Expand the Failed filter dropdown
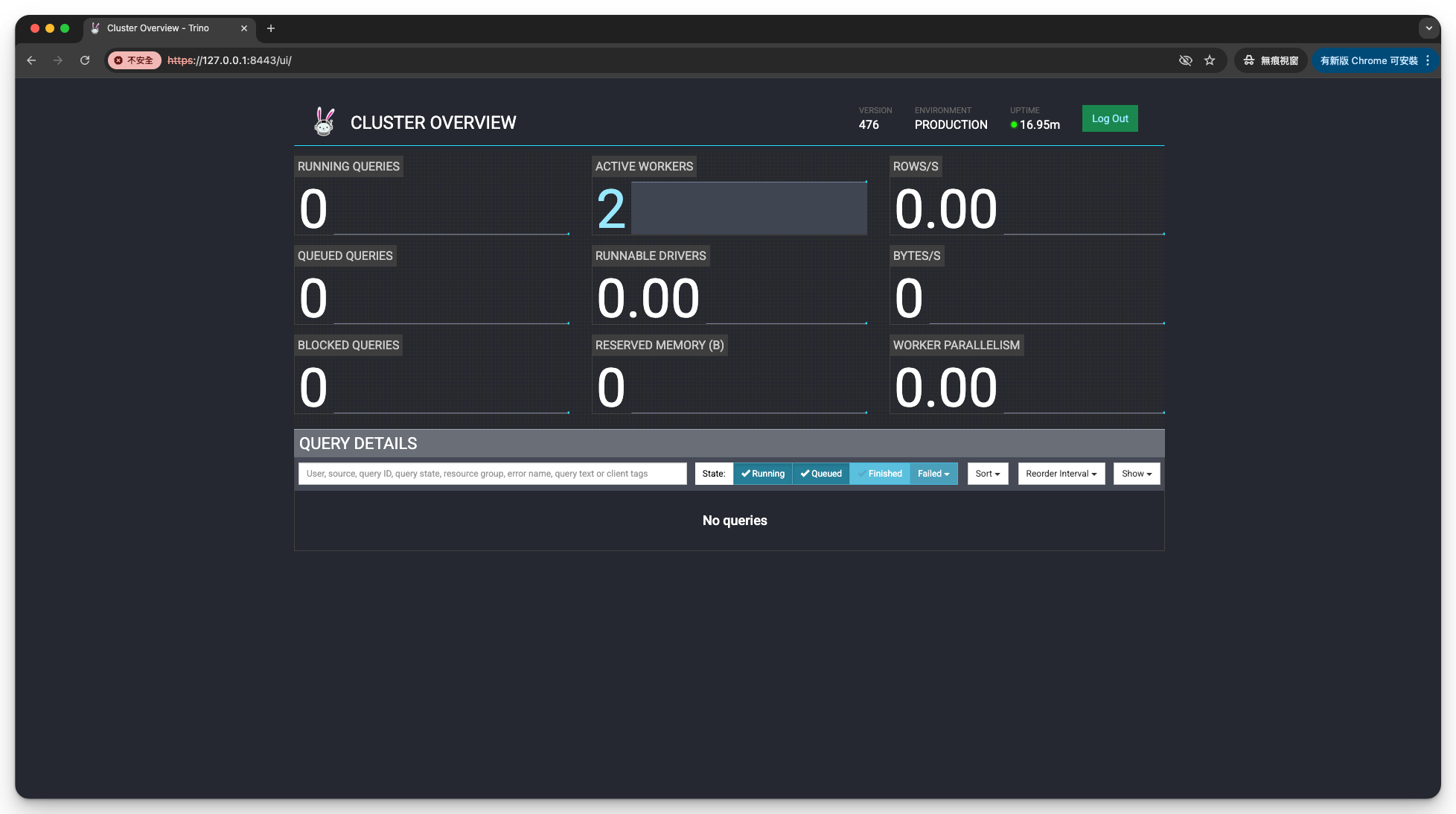This screenshot has width=1456, height=814. point(933,474)
